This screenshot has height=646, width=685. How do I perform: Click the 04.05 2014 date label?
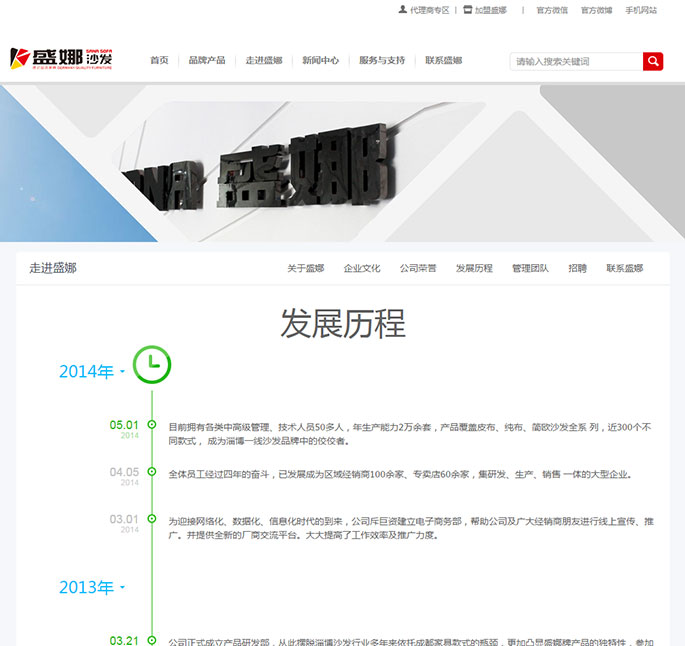click(x=124, y=476)
